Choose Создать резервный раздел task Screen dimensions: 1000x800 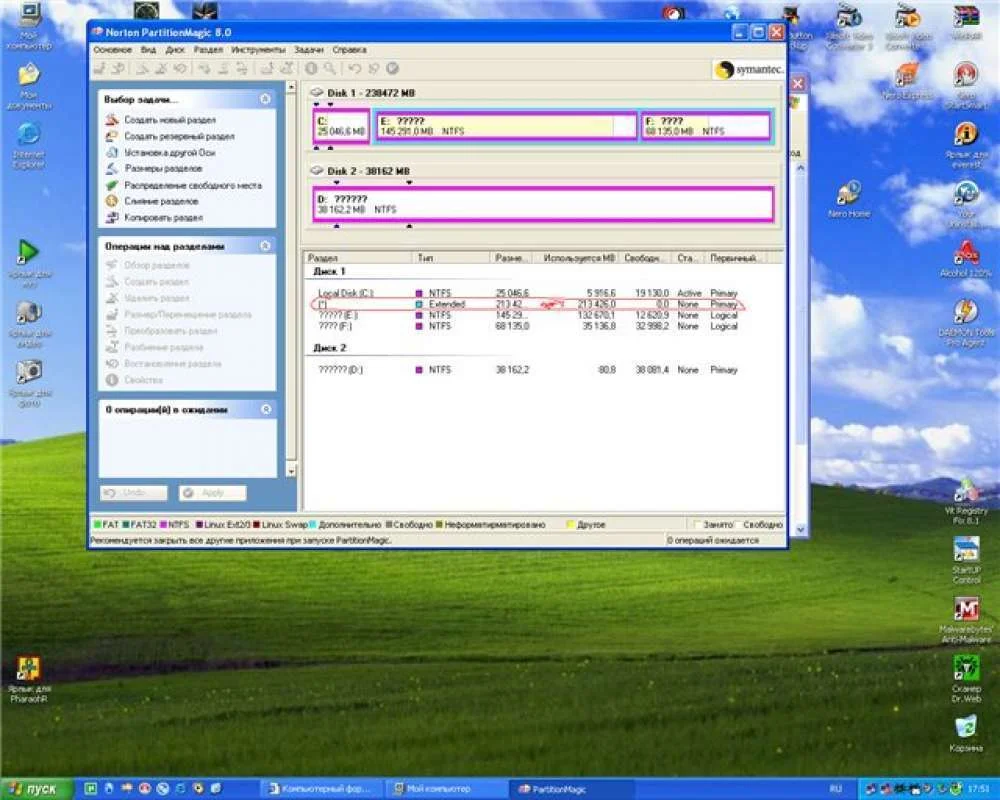tap(179, 137)
